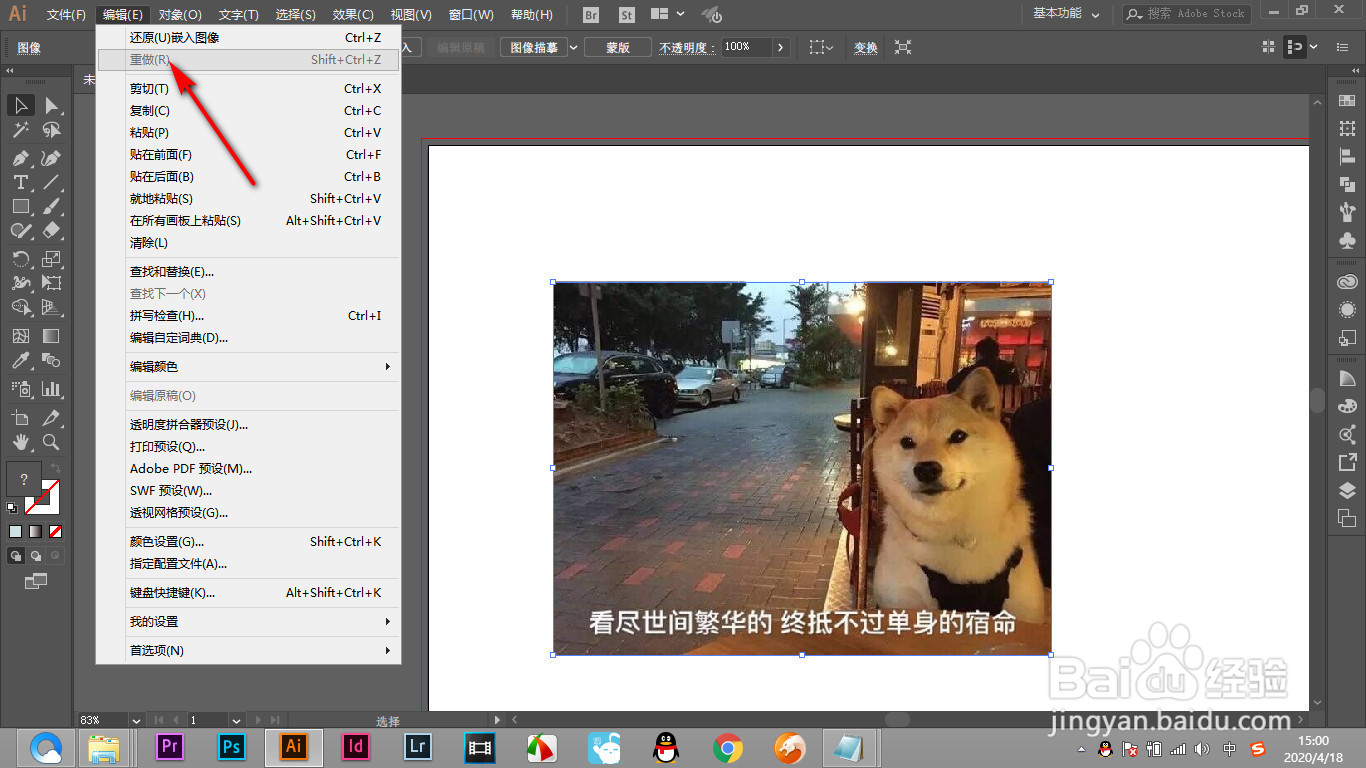1366x768 pixels.
Task: Select the Zoom magnifier tool
Action: click(51, 441)
